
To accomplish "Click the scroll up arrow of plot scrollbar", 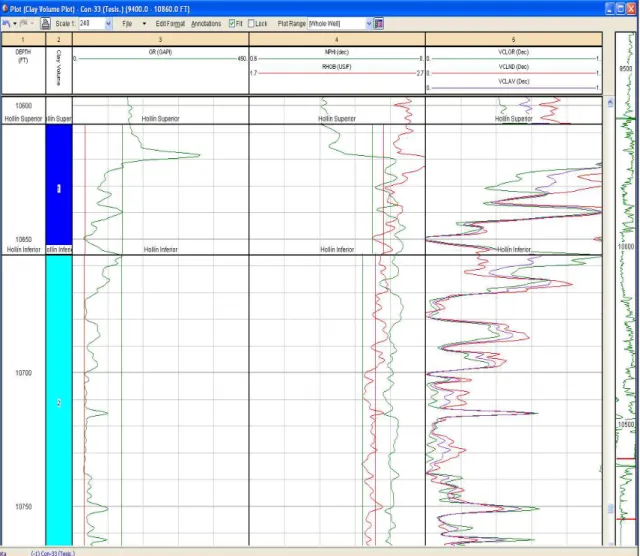I will coord(610,102).
